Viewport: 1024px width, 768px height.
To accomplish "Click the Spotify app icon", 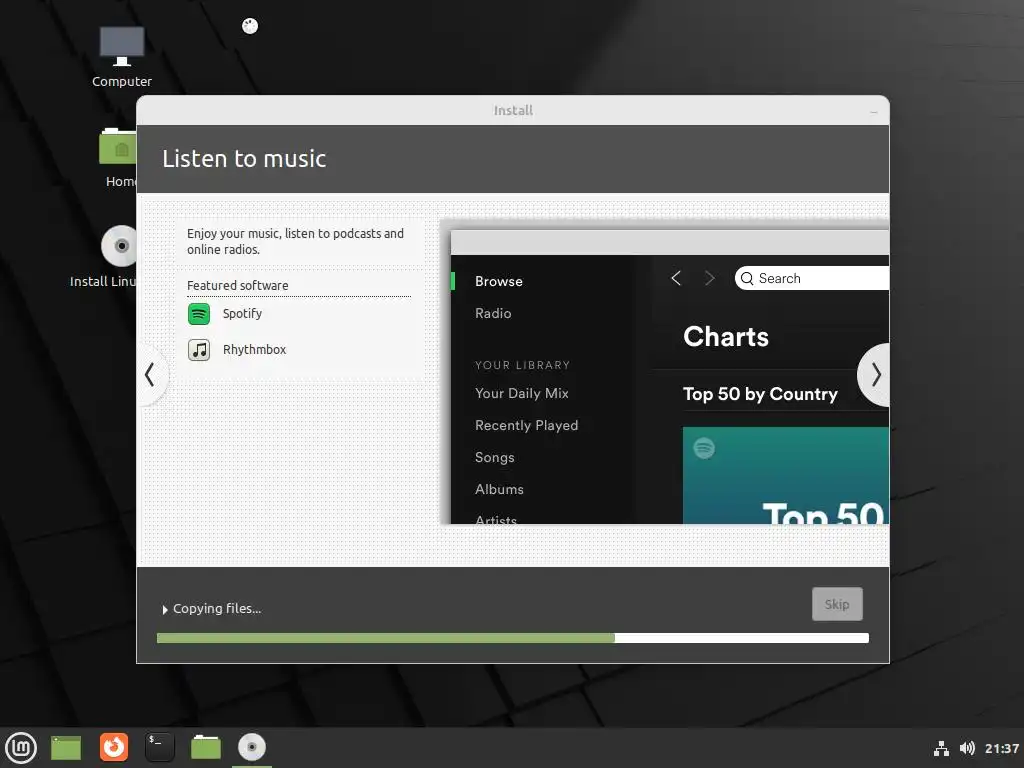I will [x=199, y=314].
